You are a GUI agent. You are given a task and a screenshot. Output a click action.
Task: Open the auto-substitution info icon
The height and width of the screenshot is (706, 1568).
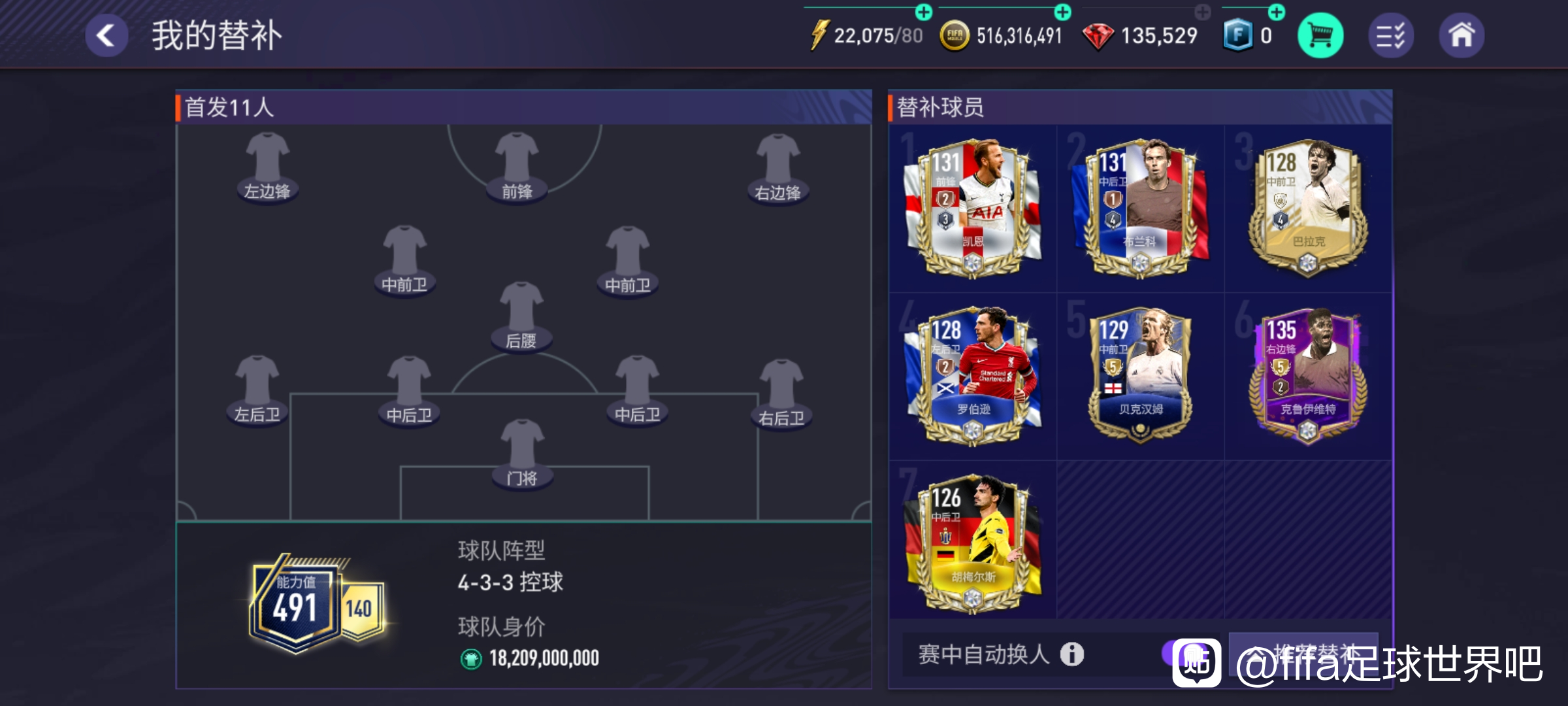coord(1071,654)
